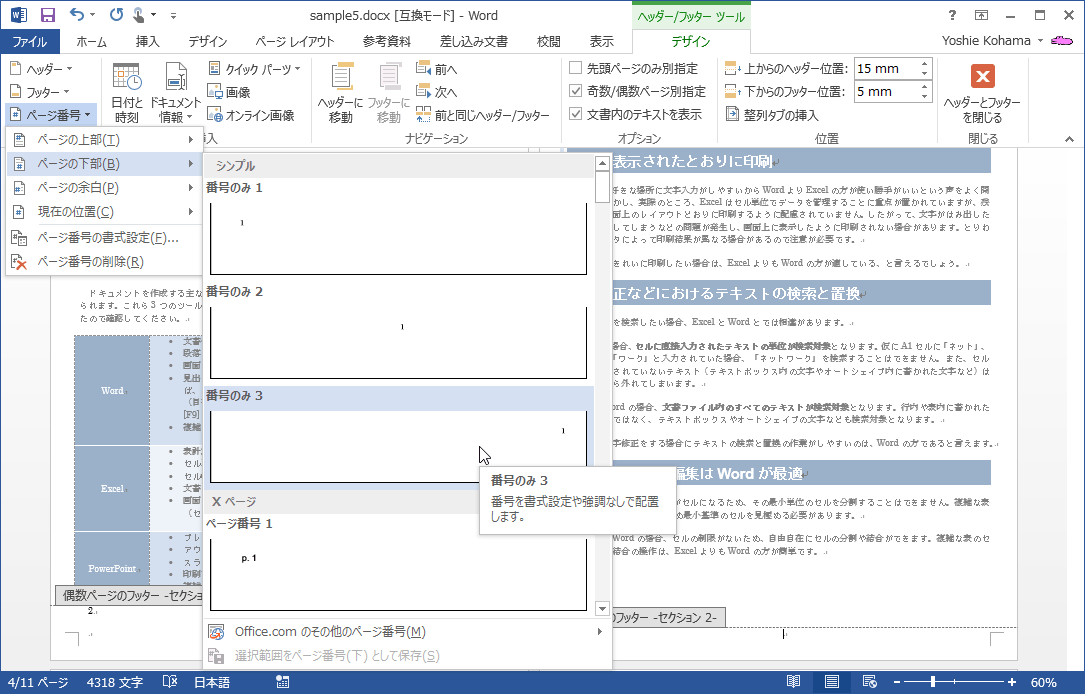Customize quick access toolbar dropdown arrow

click(173, 15)
